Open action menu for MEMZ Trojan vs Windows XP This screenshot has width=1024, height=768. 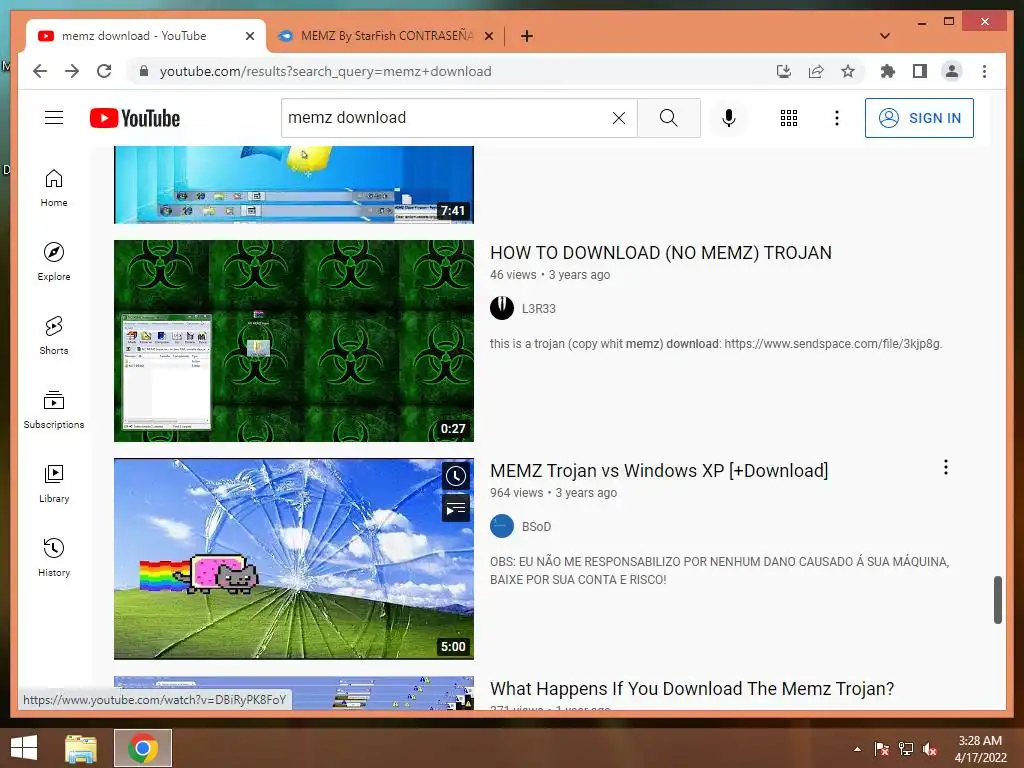pos(946,467)
